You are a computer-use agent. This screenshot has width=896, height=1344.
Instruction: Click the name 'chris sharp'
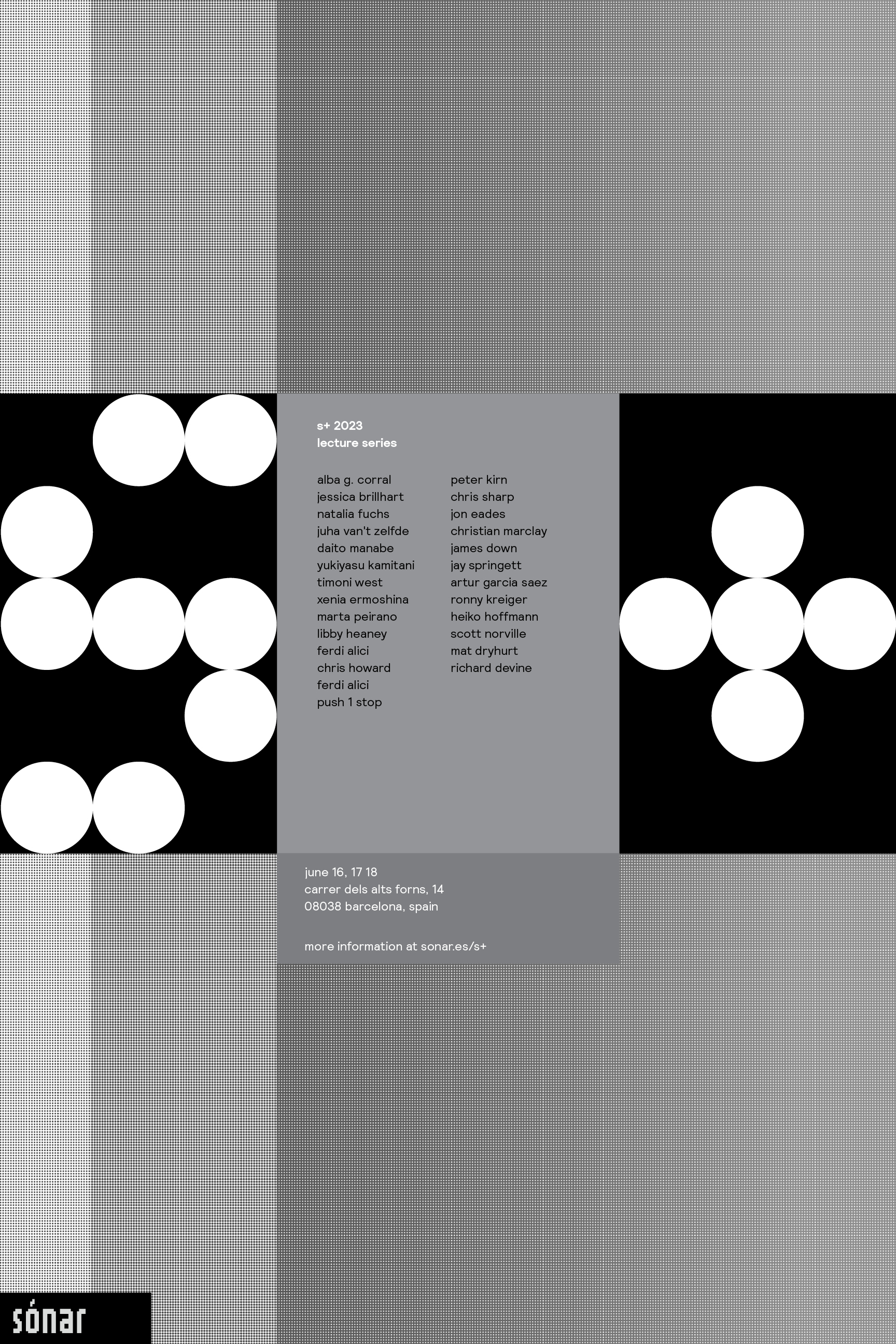point(482,497)
